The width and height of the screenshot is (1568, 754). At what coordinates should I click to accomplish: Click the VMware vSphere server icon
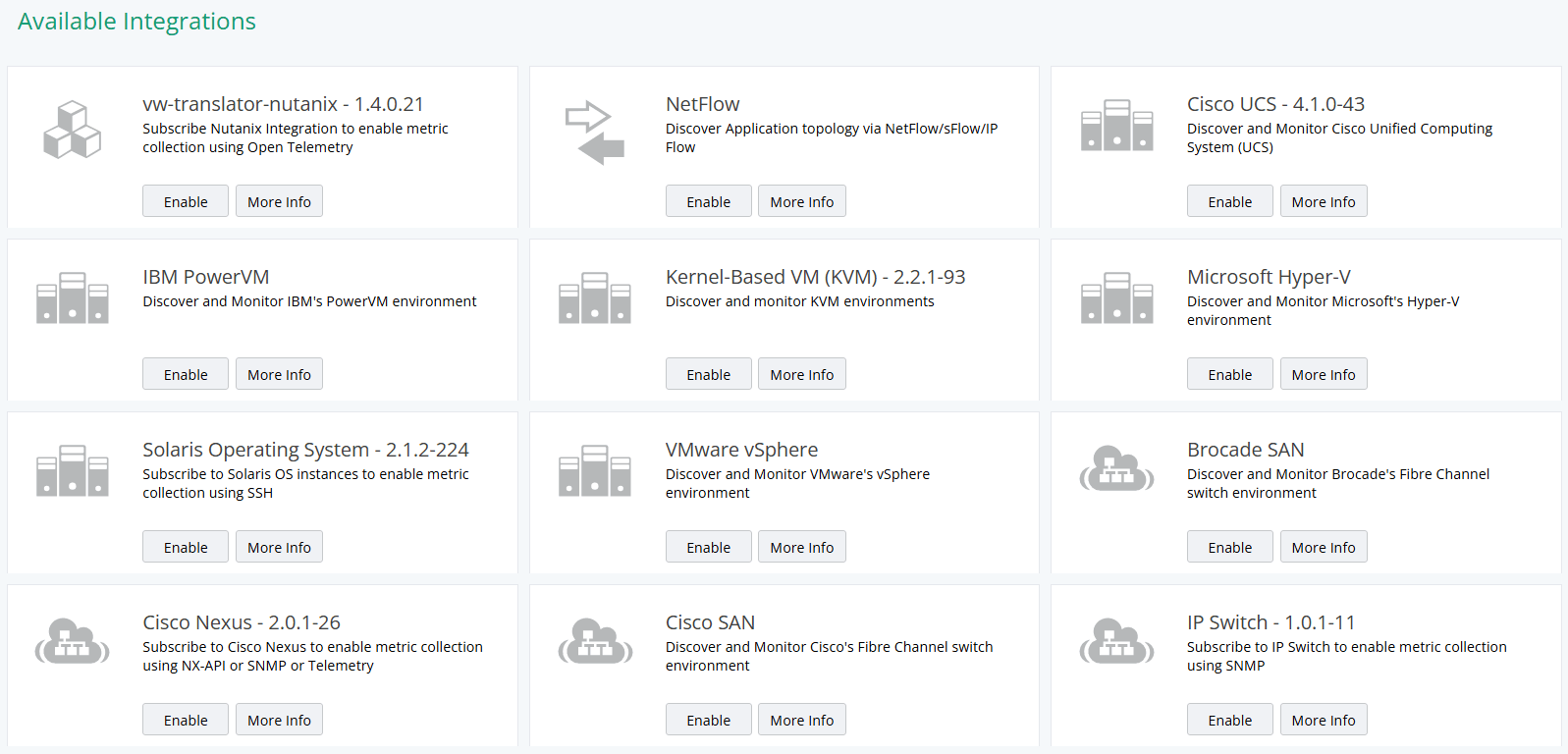coord(595,470)
